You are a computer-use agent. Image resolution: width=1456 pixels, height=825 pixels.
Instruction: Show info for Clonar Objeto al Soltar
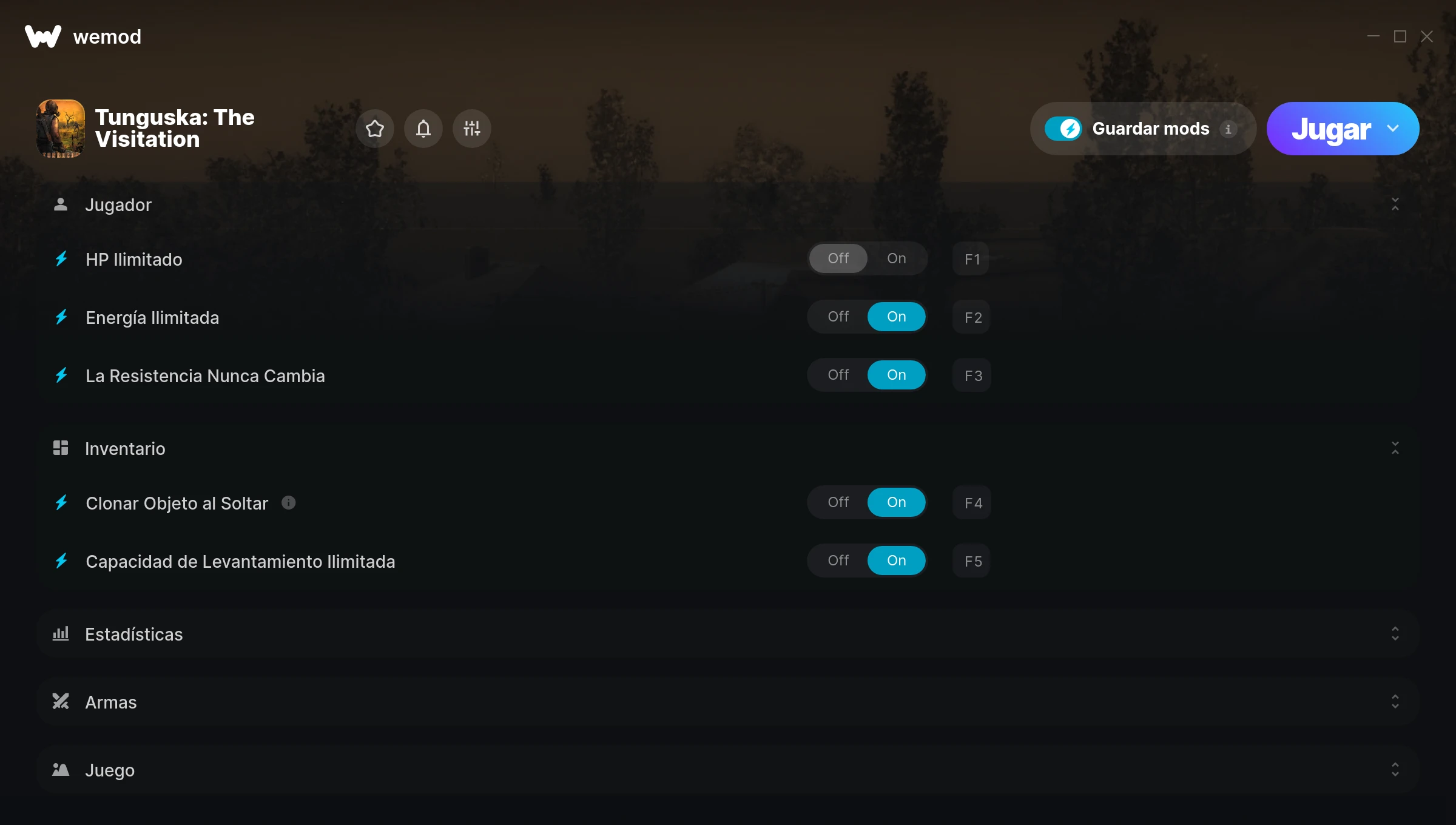pos(289,503)
